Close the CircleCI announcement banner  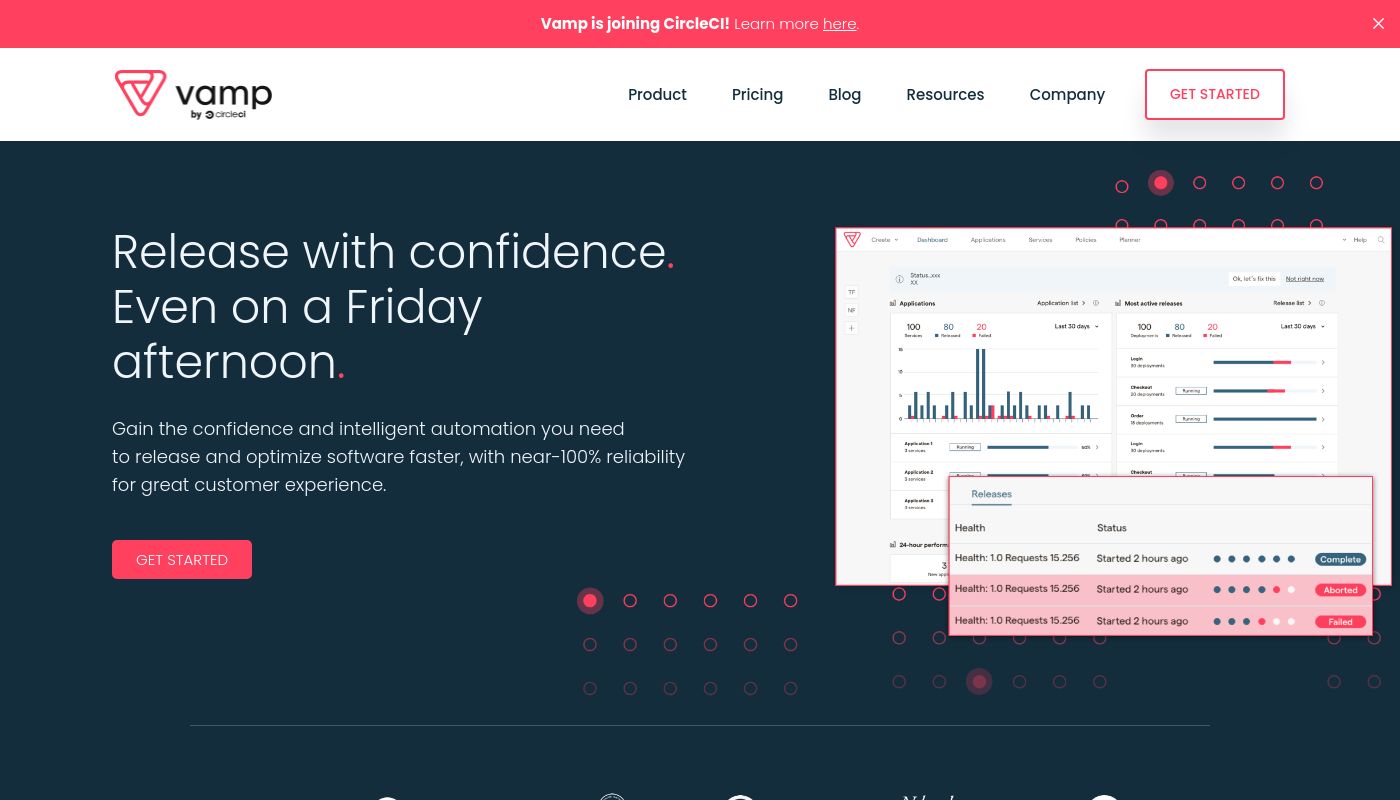click(x=1379, y=24)
